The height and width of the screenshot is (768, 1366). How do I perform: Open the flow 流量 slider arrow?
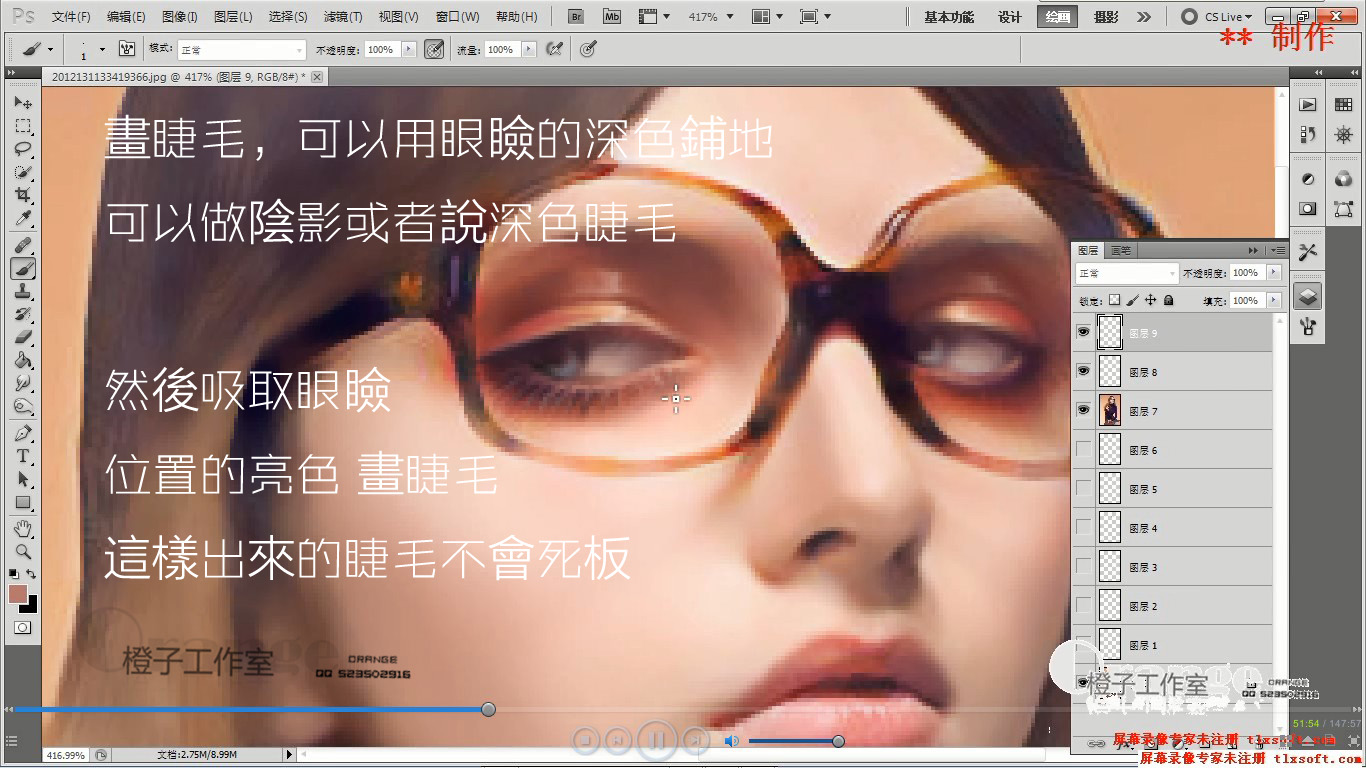529,49
